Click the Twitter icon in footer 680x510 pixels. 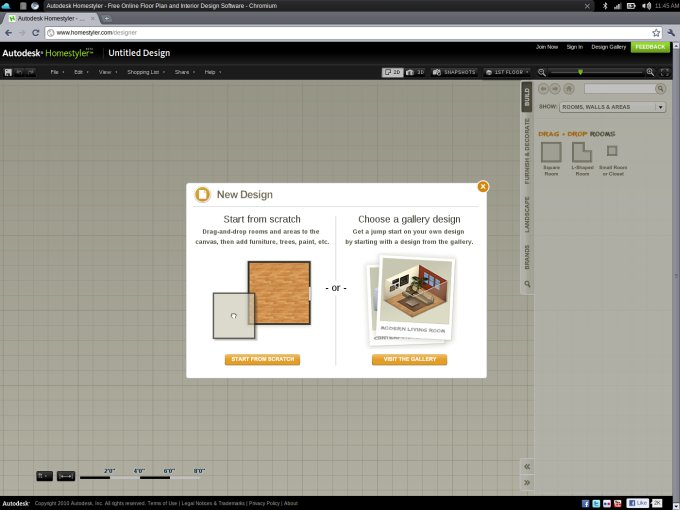point(596,503)
